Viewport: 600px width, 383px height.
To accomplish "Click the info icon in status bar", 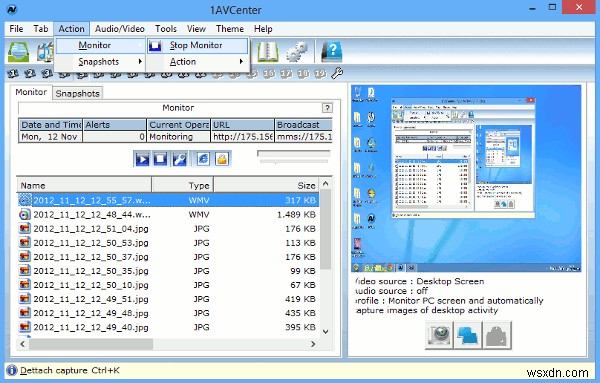I will tap(12, 370).
